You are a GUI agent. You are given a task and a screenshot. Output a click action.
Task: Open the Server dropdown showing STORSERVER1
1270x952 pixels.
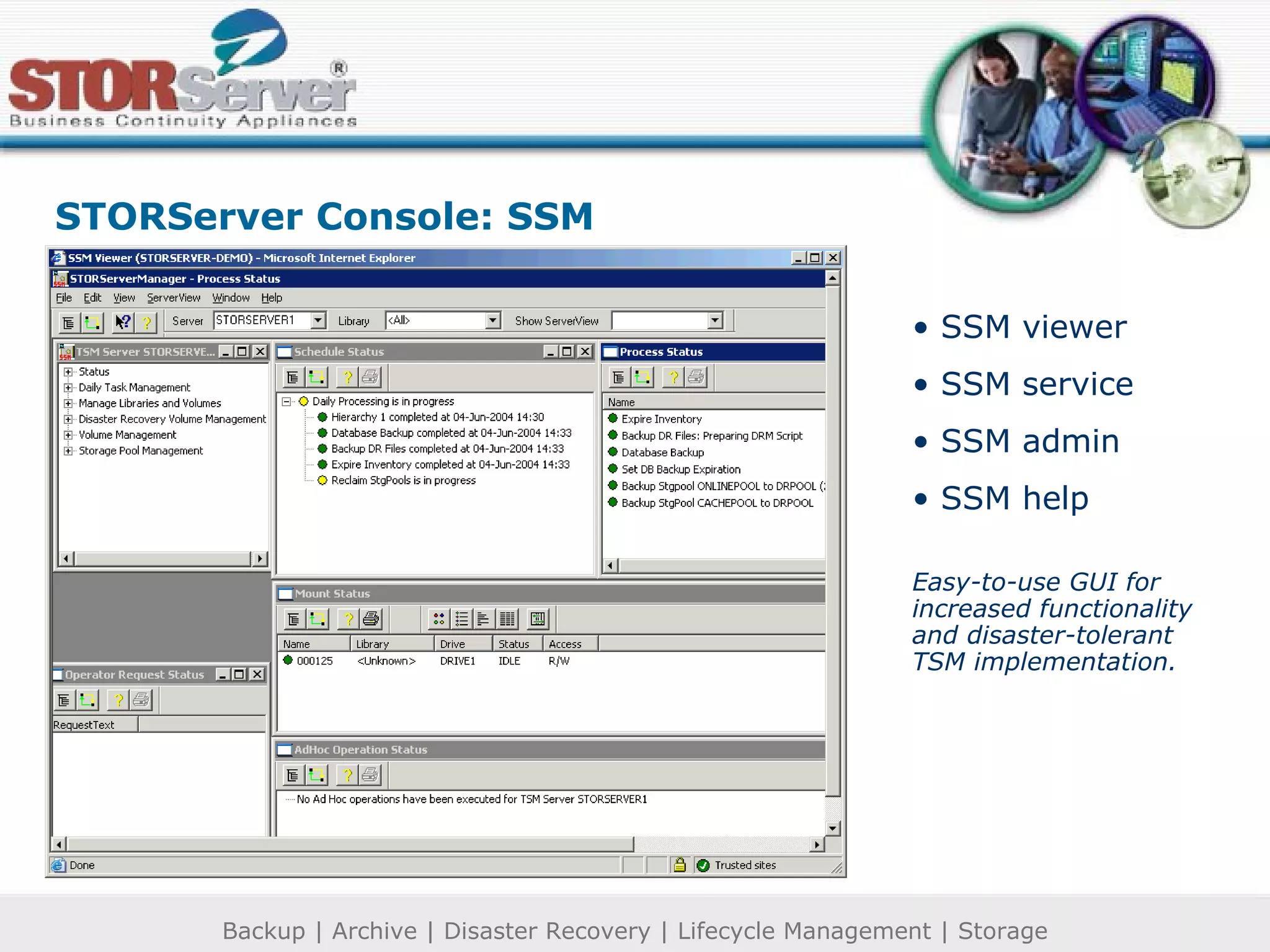click(318, 320)
